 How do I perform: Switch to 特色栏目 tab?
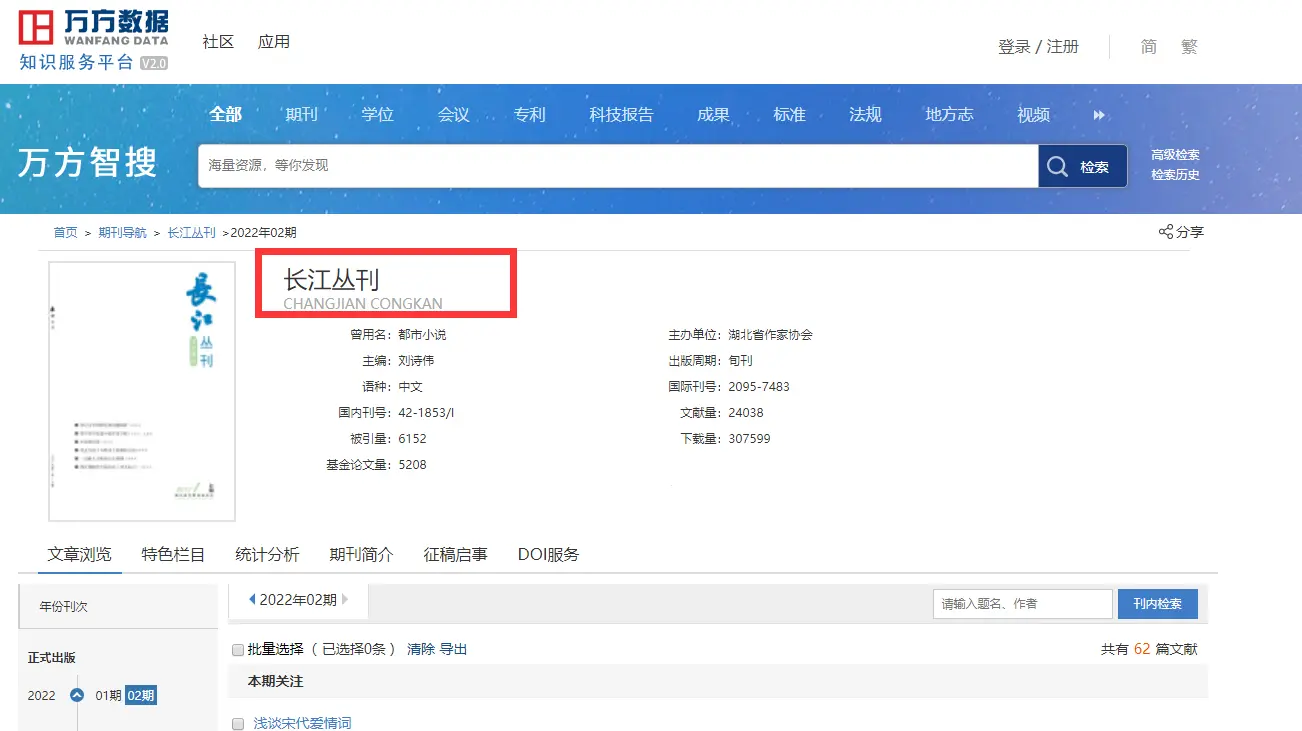click(x=173, y=554)
